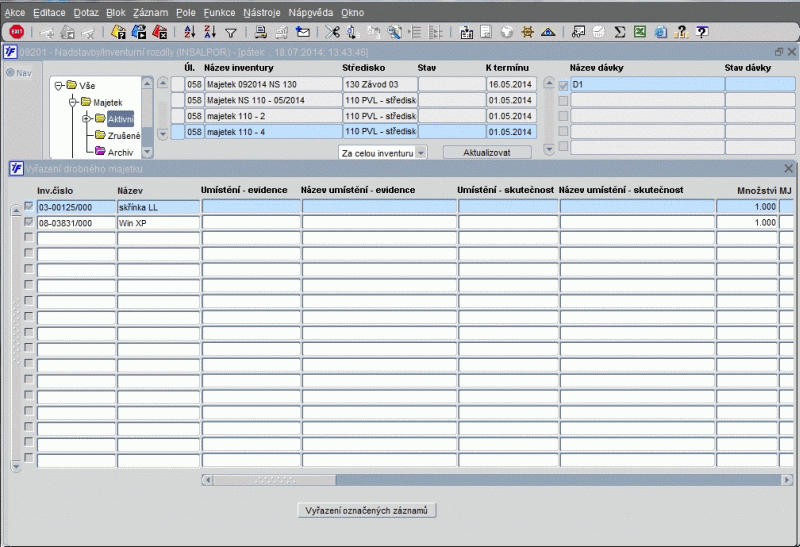Viewport: 800px width, 547px height.
Task: Open the Editace menu
Action: tap(49, 12)
